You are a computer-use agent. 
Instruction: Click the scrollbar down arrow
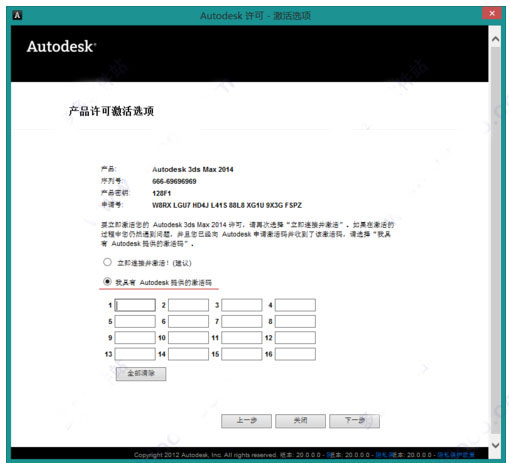(x=495, y=445)
